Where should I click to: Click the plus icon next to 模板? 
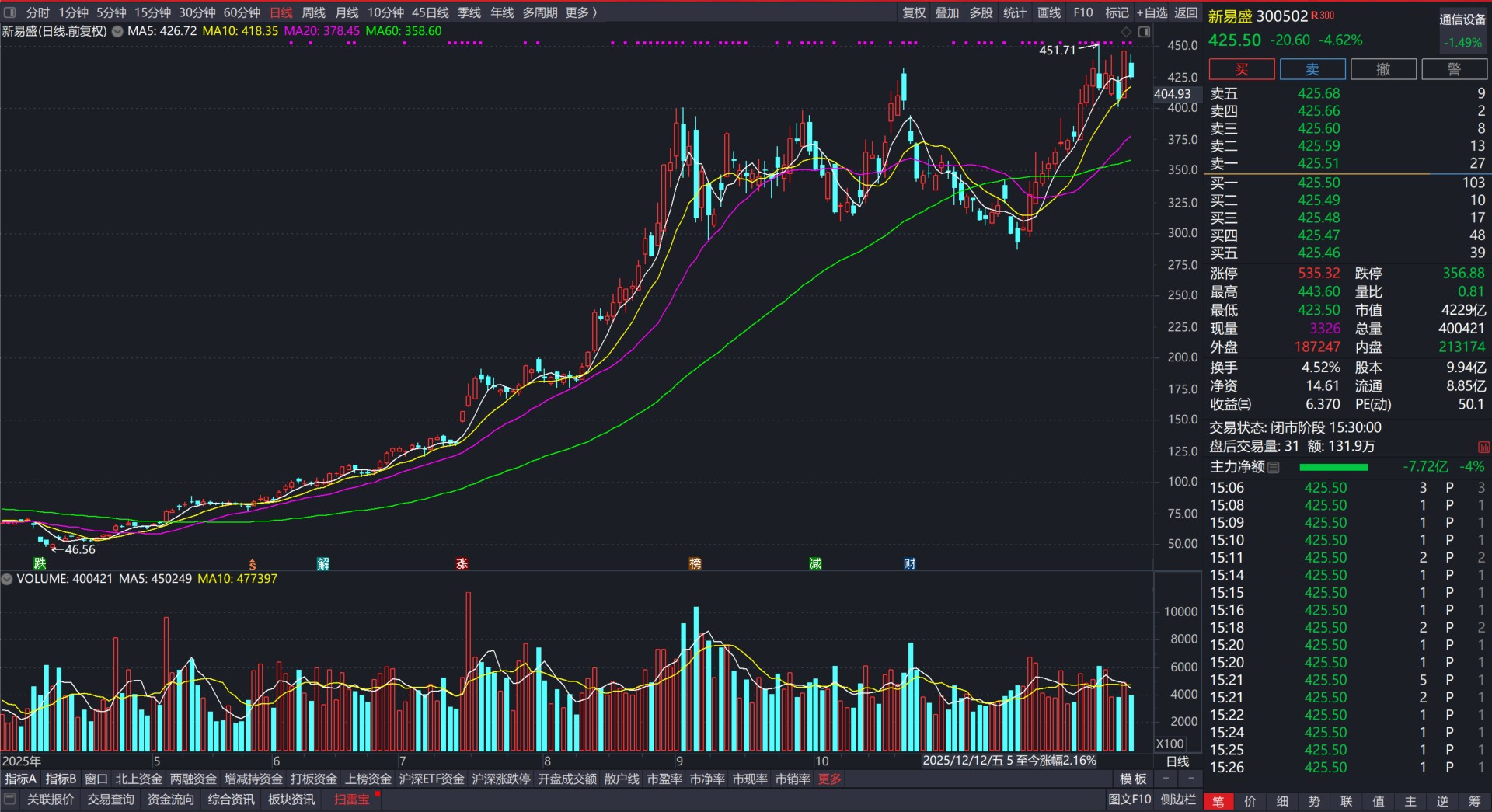click(x=1166, y=779)
